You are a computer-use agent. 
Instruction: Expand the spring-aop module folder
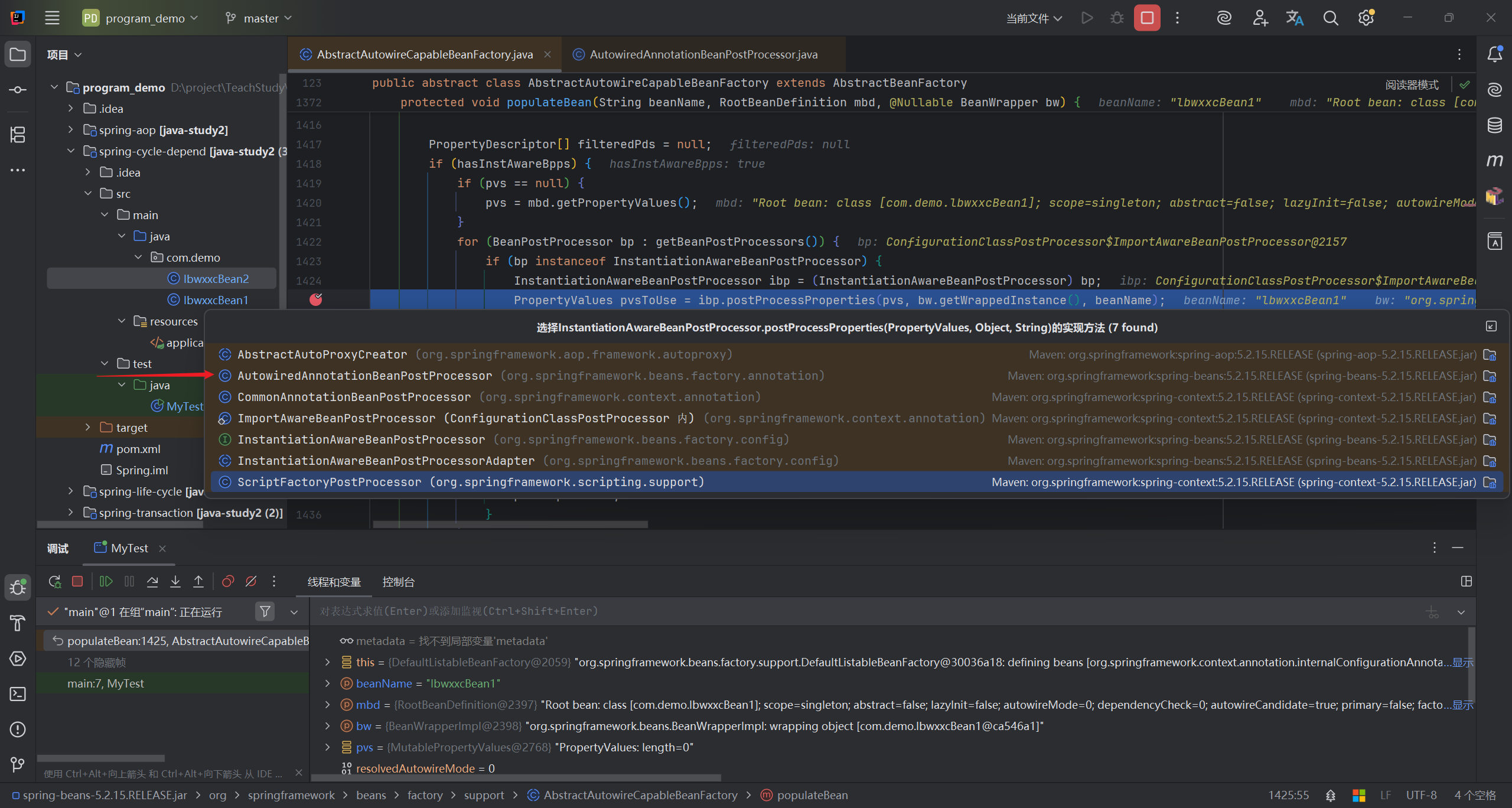click(71, 130)
